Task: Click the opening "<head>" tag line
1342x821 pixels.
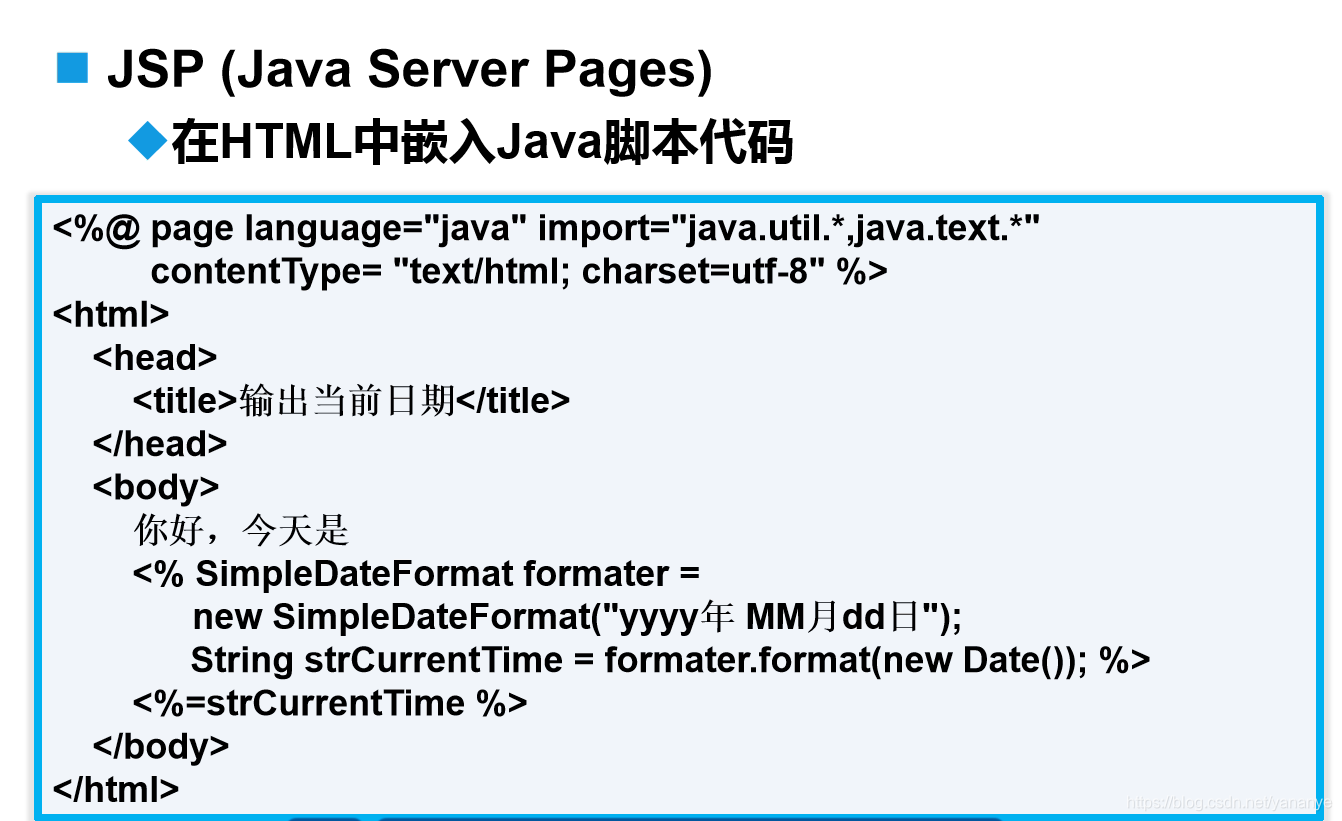Action: click(155, 357)
